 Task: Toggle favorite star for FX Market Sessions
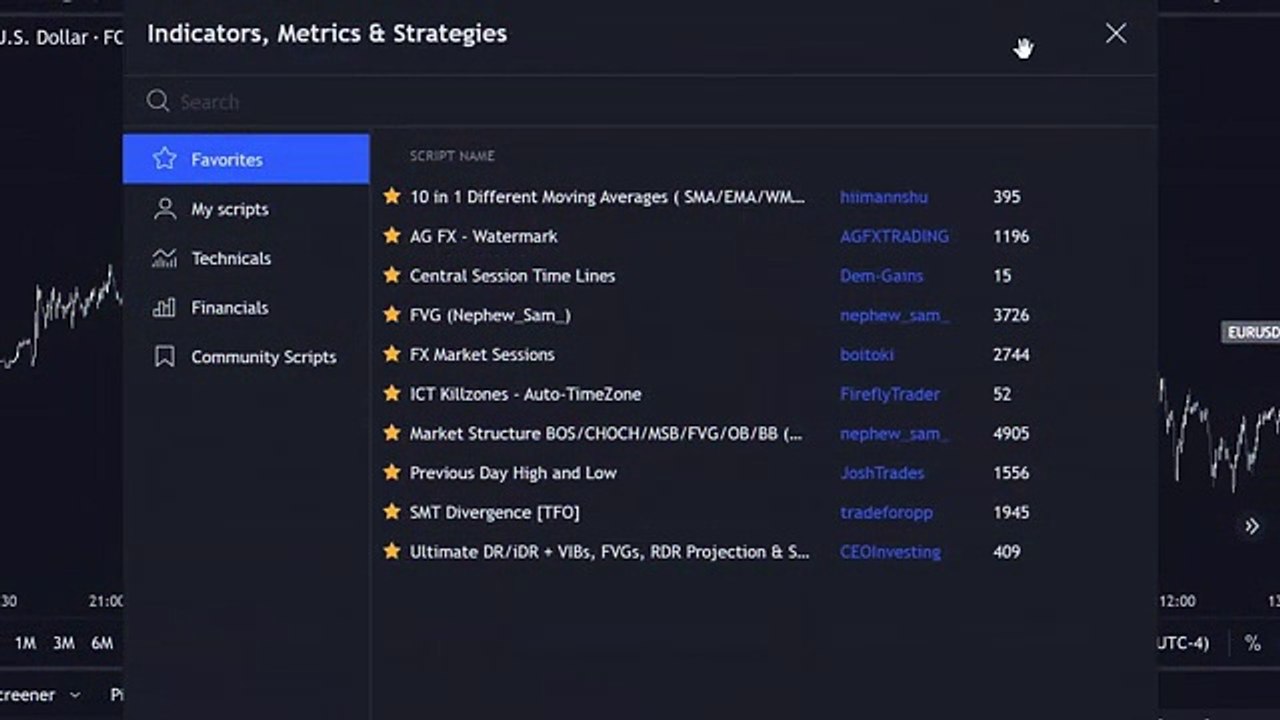tap(392, 354)
